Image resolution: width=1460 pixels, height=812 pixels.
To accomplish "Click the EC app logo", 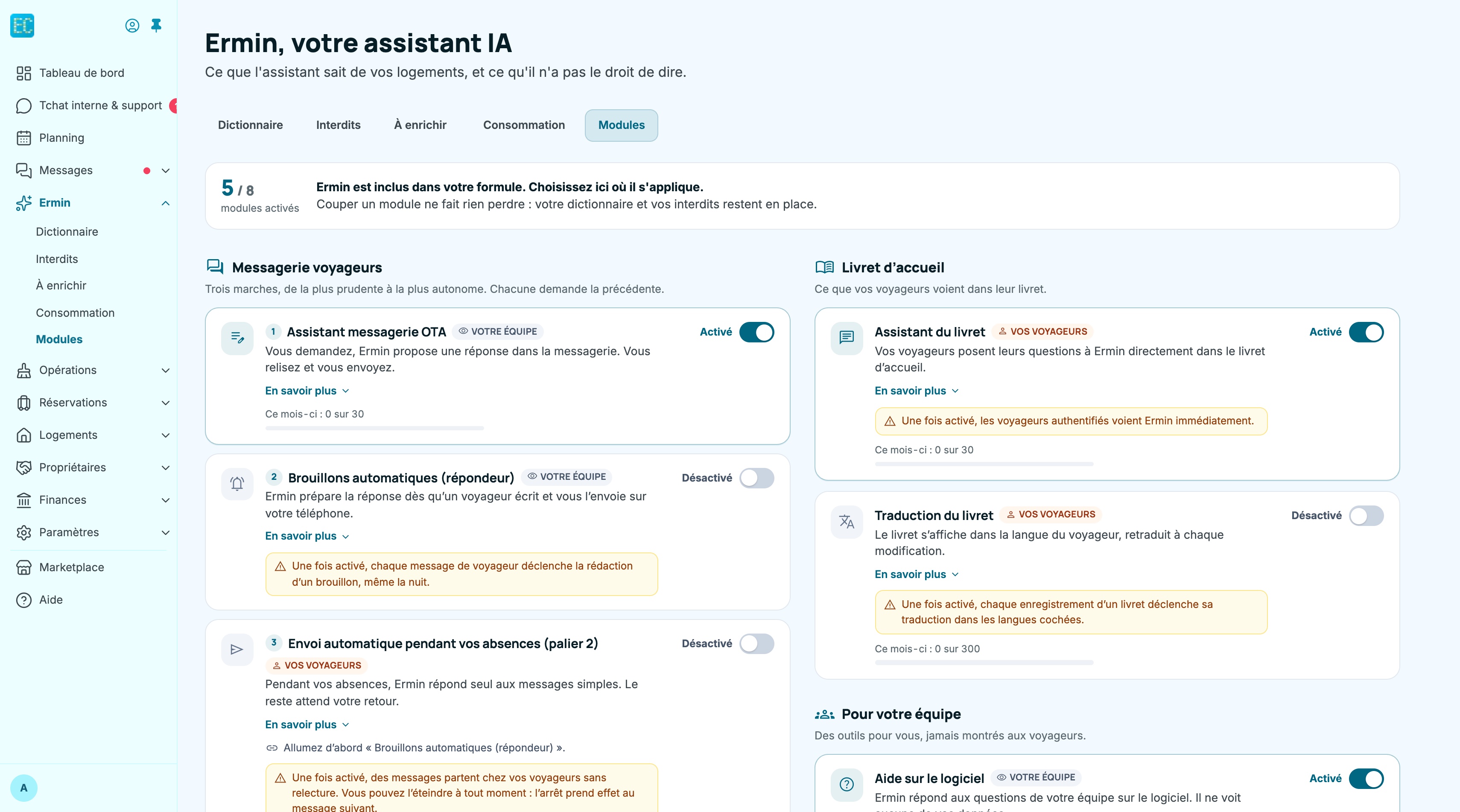I will click(22, 26).
